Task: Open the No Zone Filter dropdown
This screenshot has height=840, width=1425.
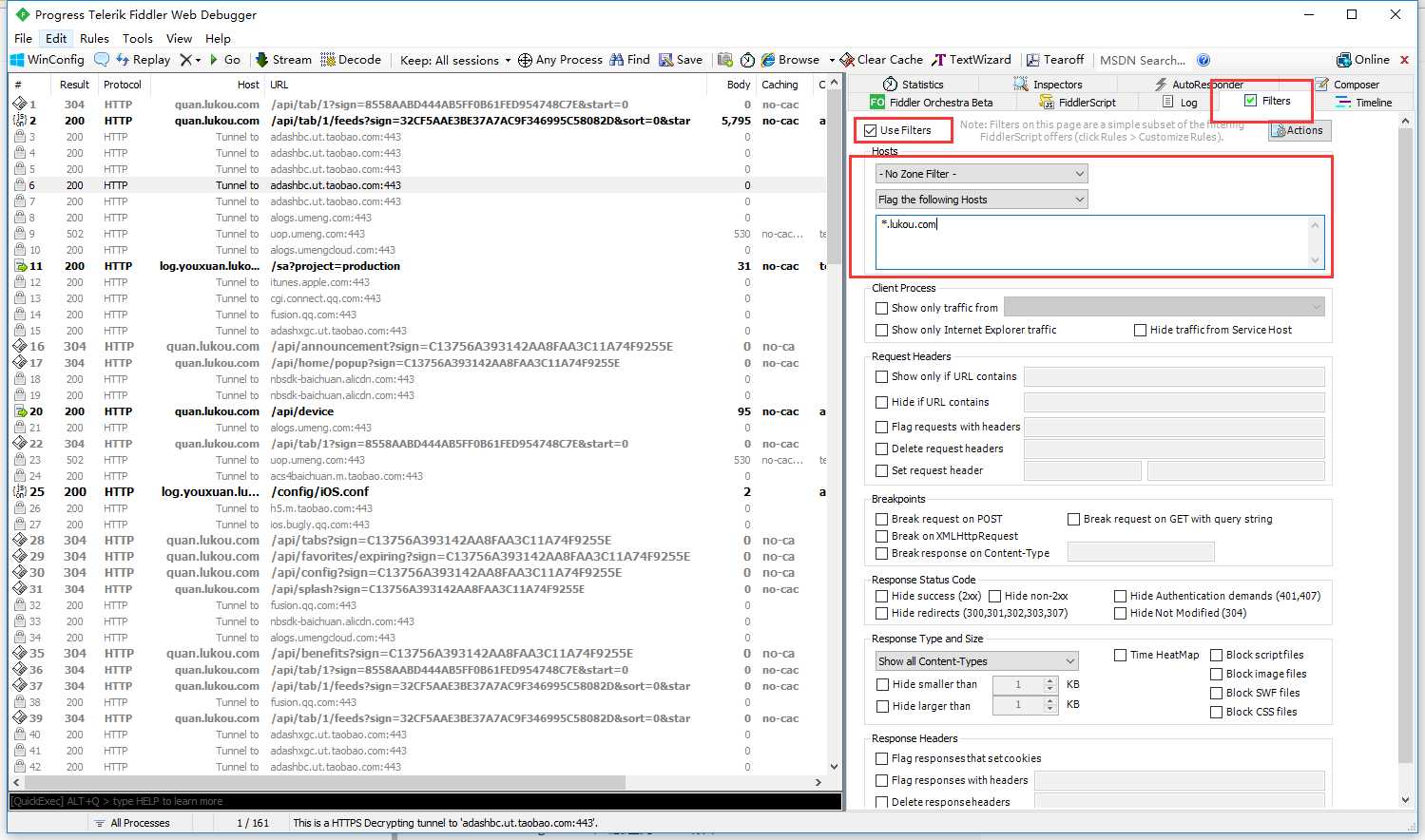Action: coord(981,174)
